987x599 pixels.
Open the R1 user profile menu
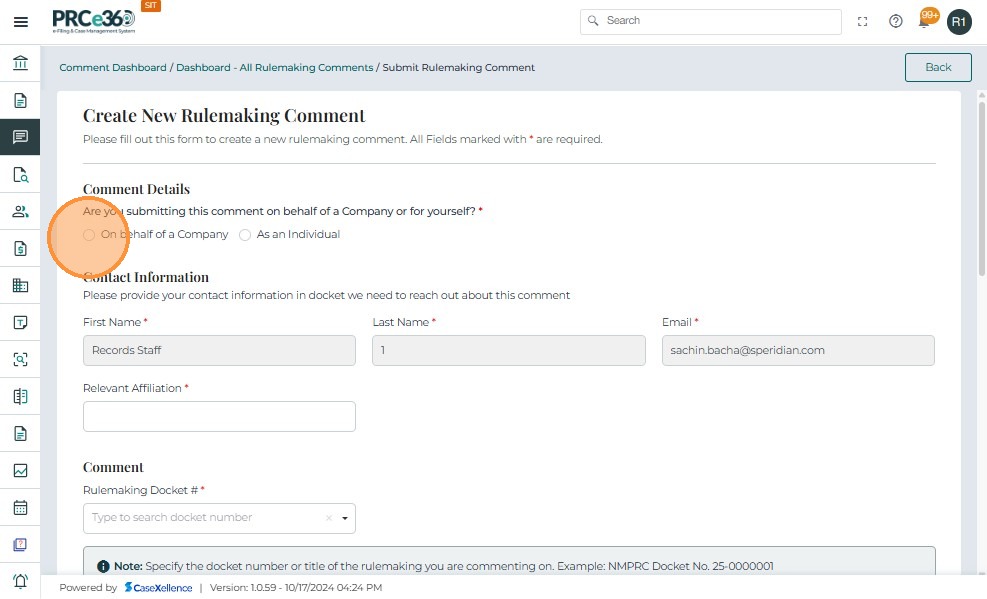click(959, 22)
